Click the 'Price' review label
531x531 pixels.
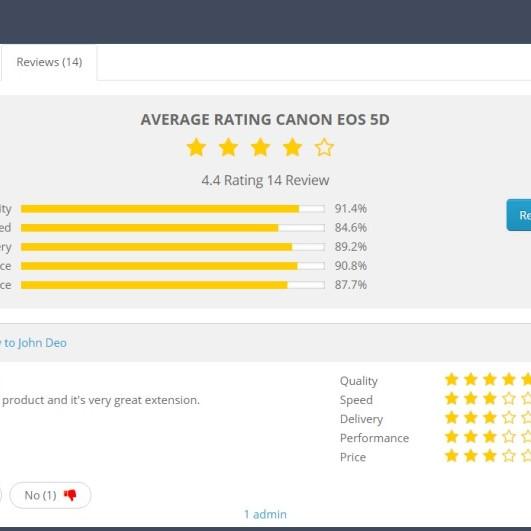353,457
